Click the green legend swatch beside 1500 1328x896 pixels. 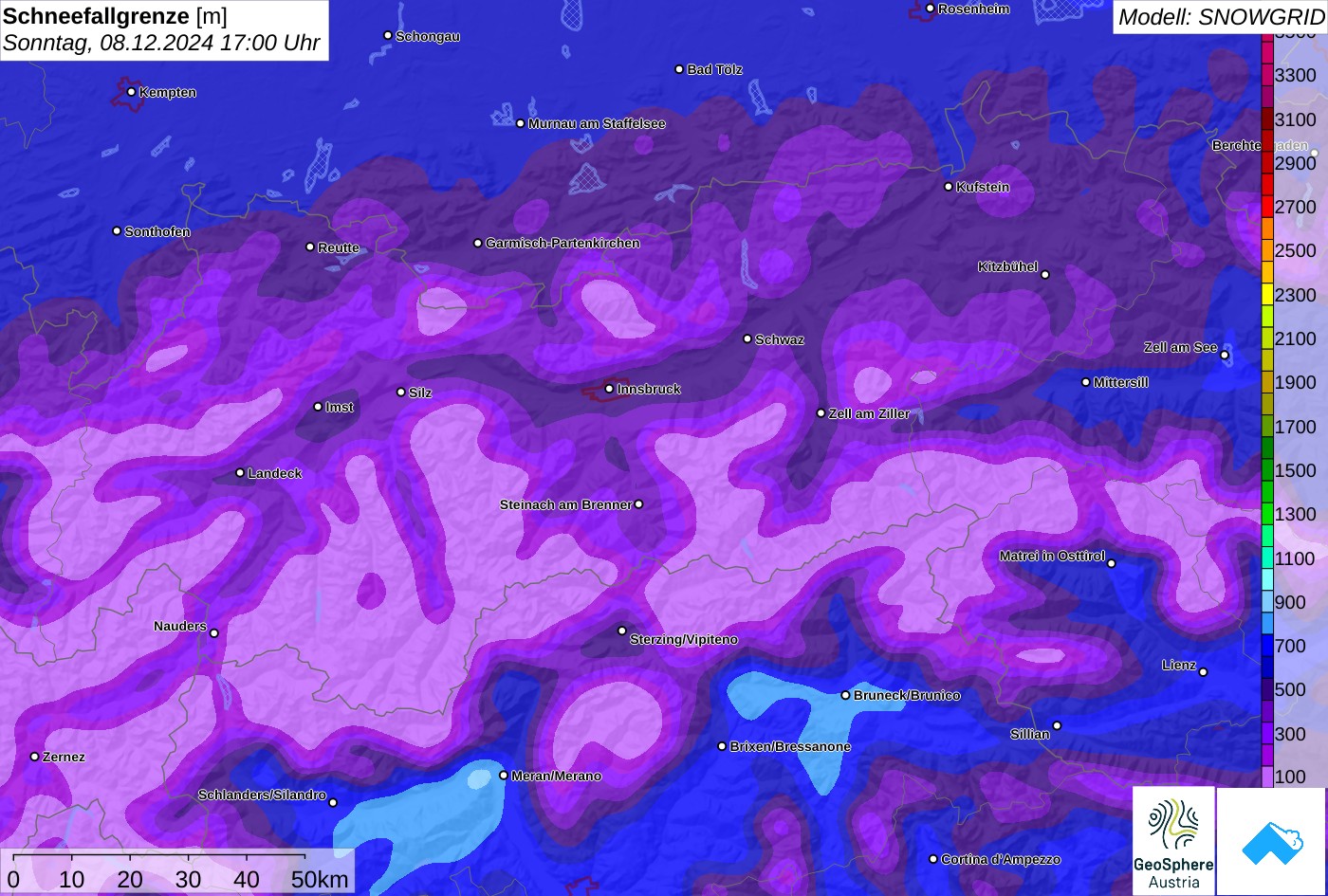point(1267,470)
